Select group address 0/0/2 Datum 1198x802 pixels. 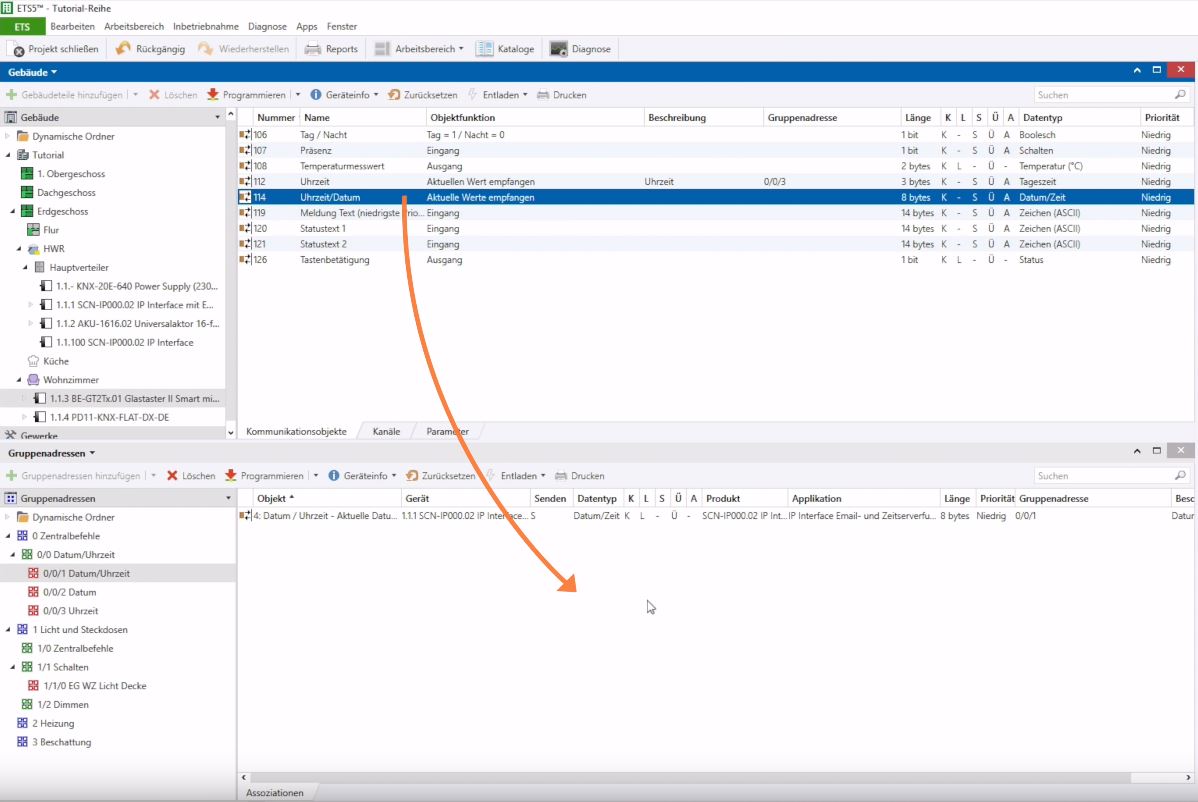[70, 592]
